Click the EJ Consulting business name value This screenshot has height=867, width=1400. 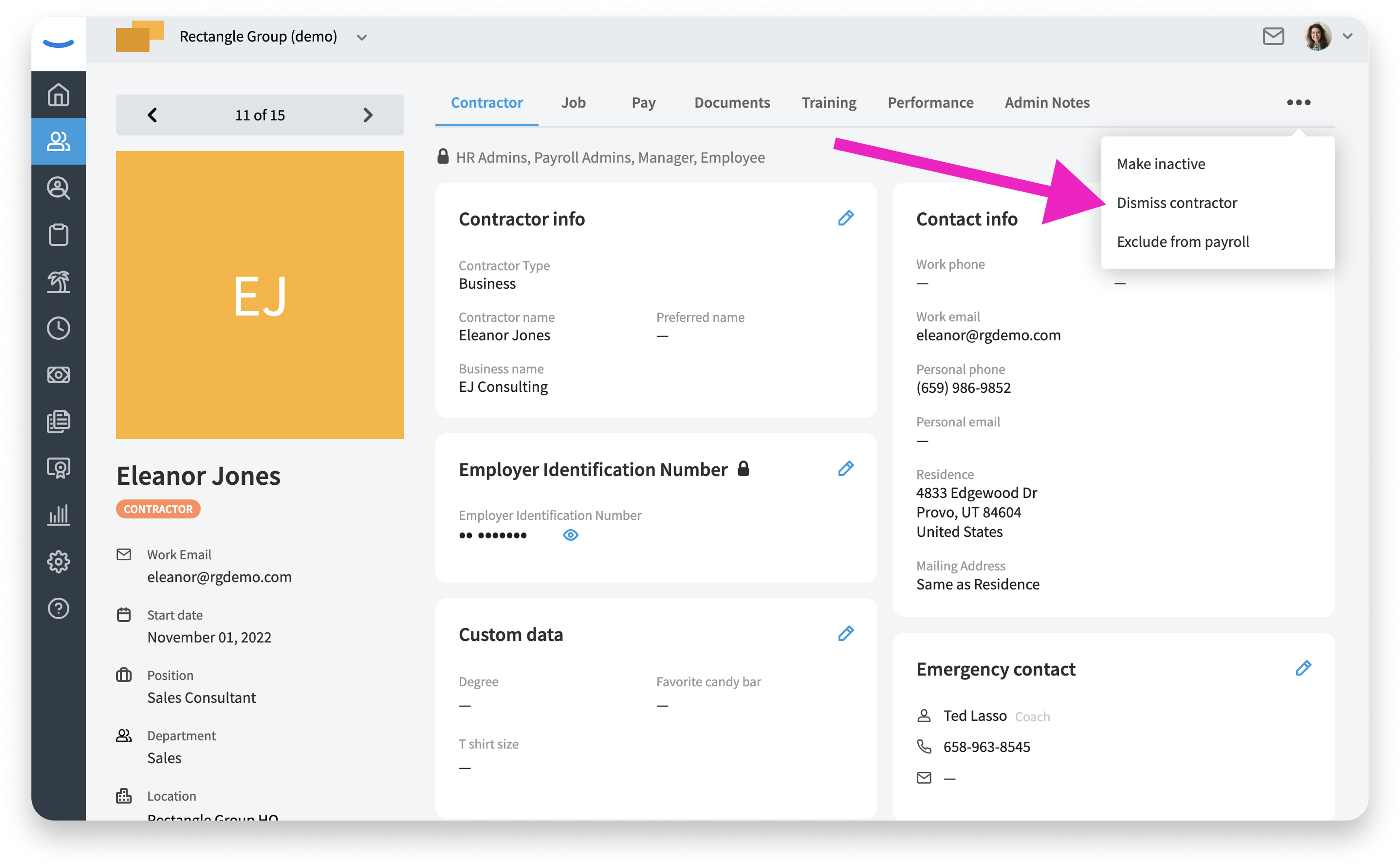point(503,387)
